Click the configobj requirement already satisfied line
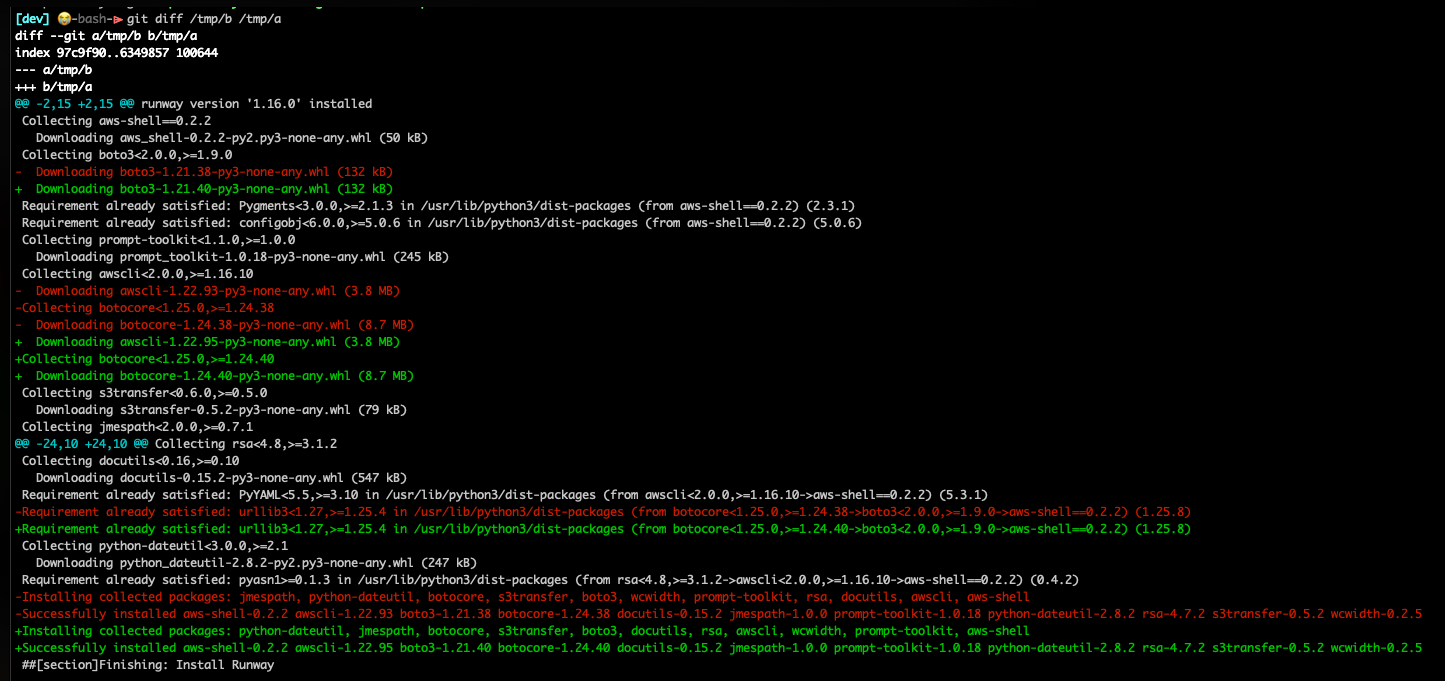 442,223
